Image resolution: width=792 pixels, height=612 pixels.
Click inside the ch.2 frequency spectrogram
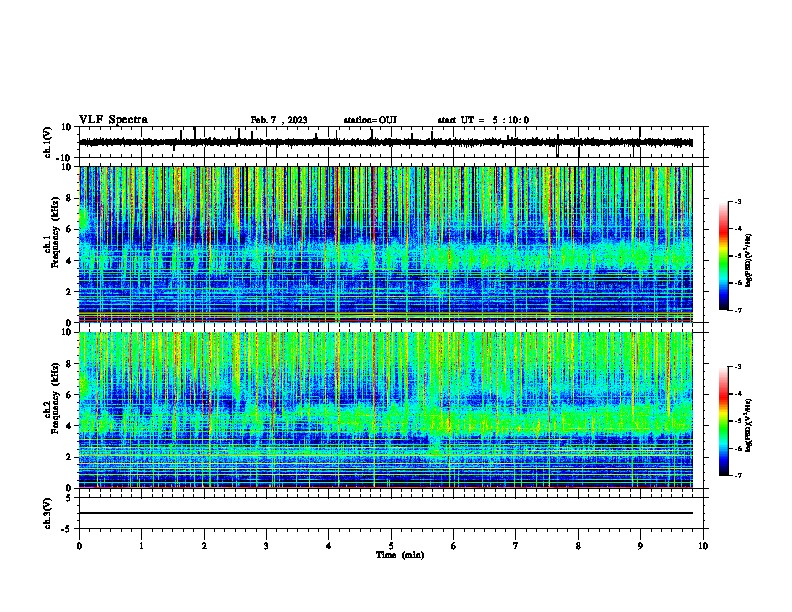coord(386,410)
